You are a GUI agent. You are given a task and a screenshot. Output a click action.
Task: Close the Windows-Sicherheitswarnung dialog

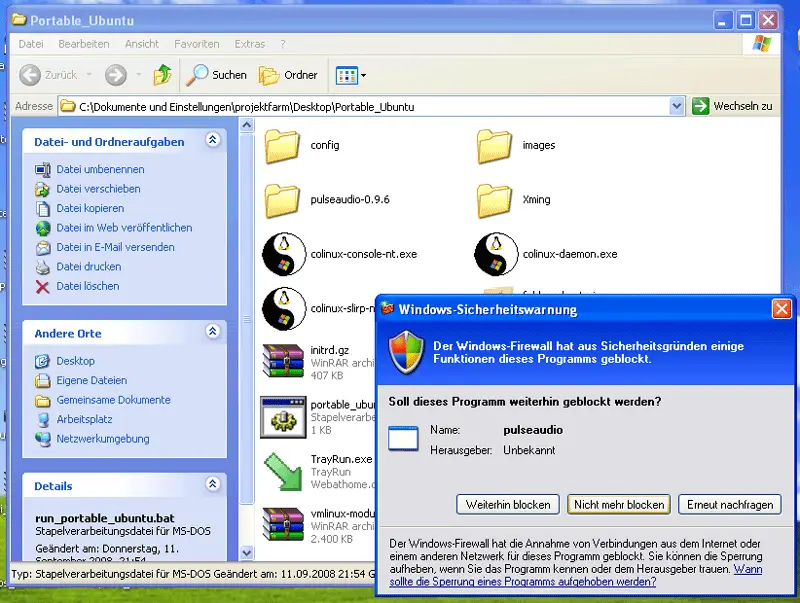pos(782,309)
